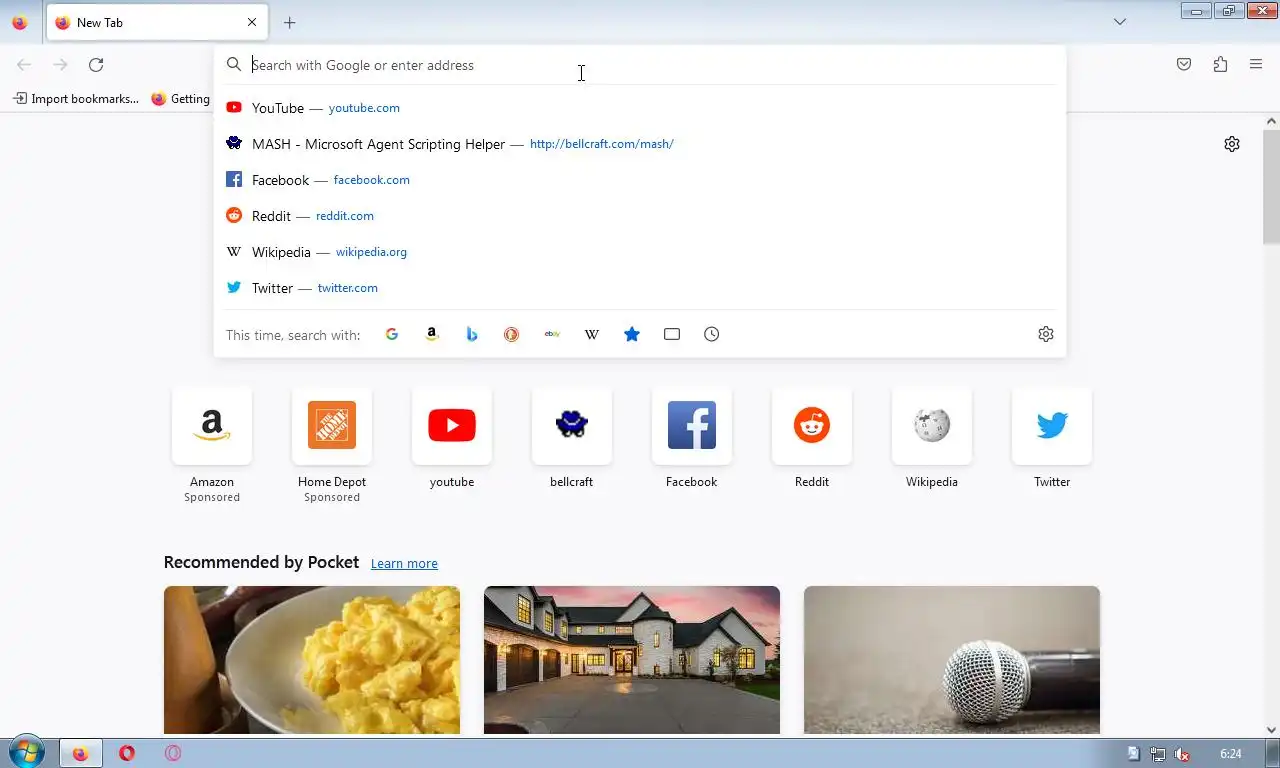Viewport: 1280px width, 768px height.
Task: Click the network tray icon
Action: pyautogui.click(x=1157, y=754)
